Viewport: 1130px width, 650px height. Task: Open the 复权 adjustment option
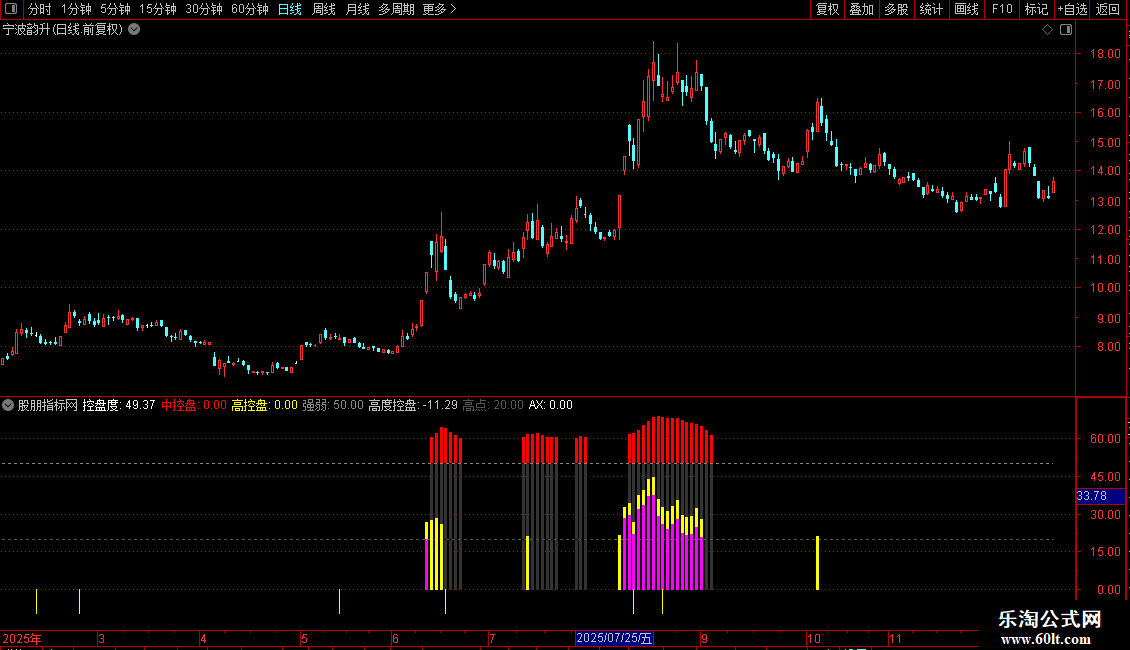[827, 9]
